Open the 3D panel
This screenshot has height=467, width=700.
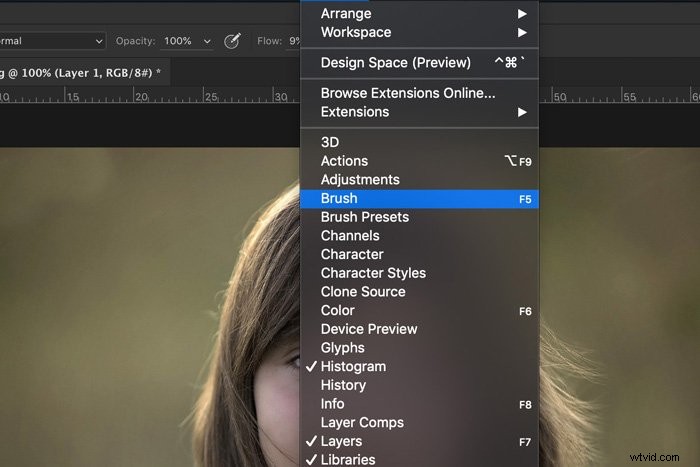tap(419, 142)
